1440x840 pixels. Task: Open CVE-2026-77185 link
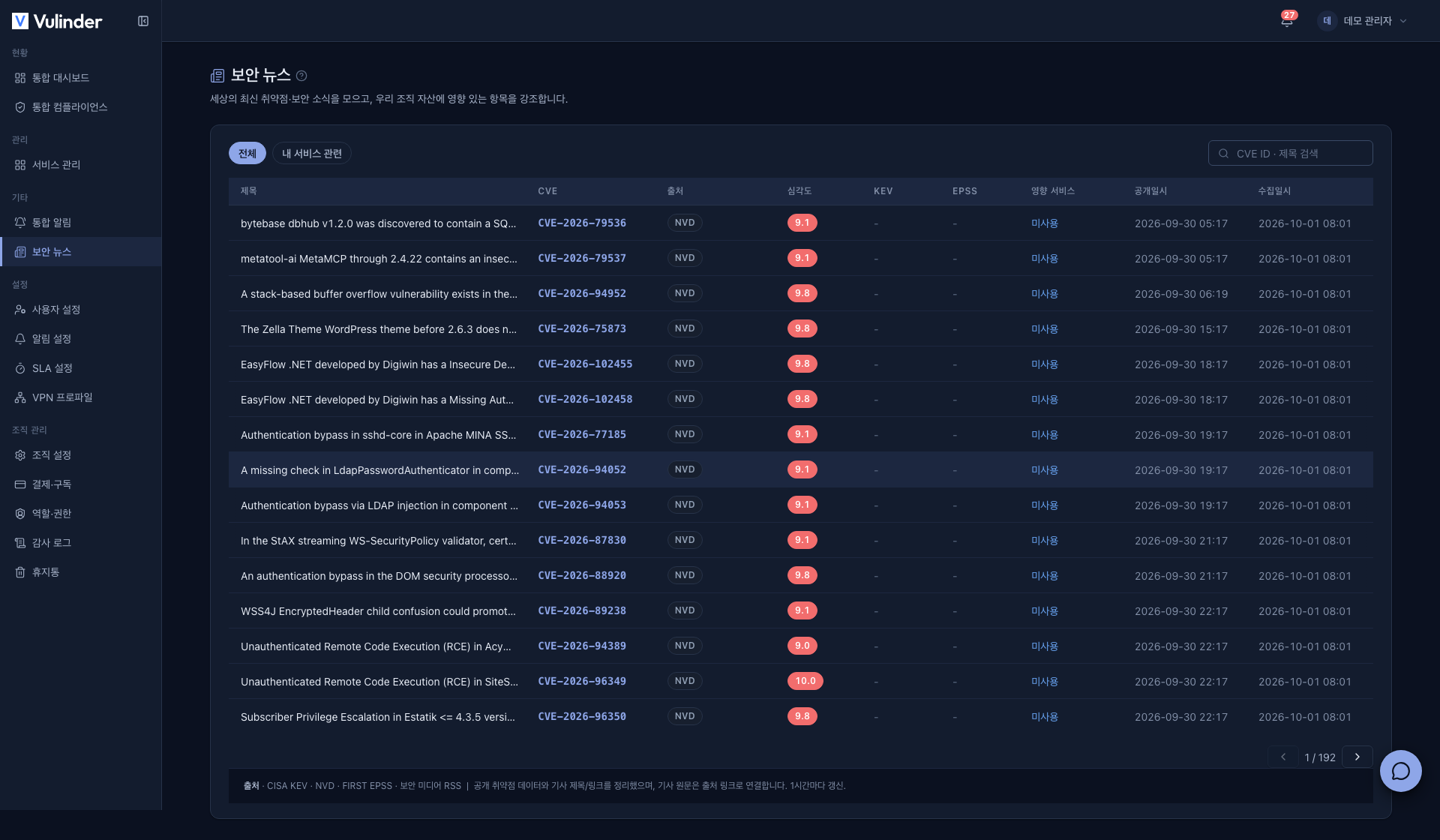tap(582, 435)
